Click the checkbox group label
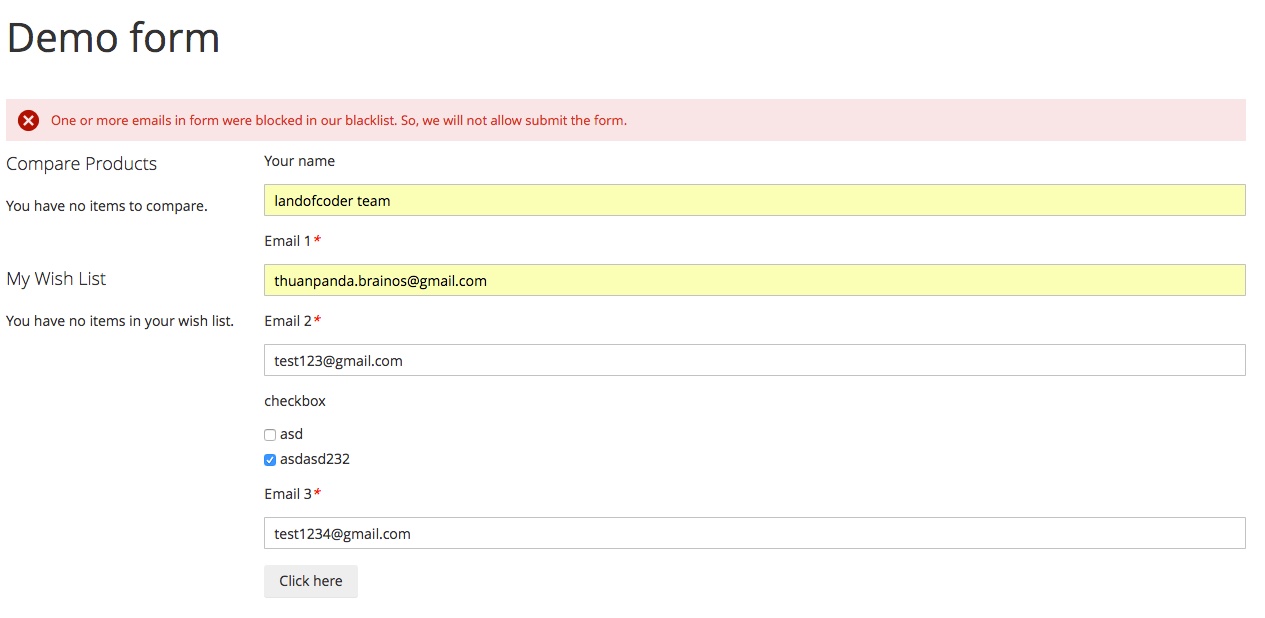 pos(295,401)
